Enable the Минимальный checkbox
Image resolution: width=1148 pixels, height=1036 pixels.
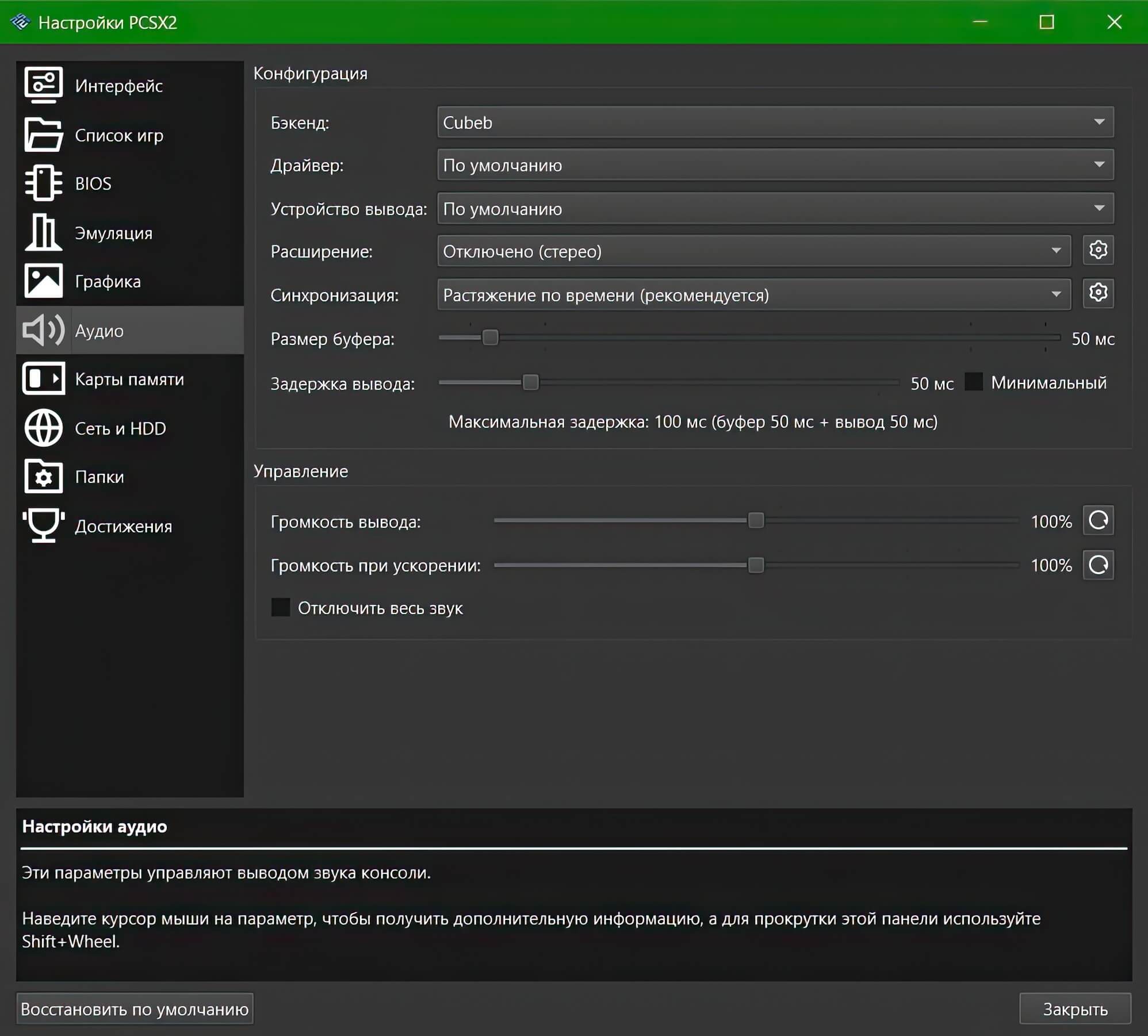click(x=973, y=382)
